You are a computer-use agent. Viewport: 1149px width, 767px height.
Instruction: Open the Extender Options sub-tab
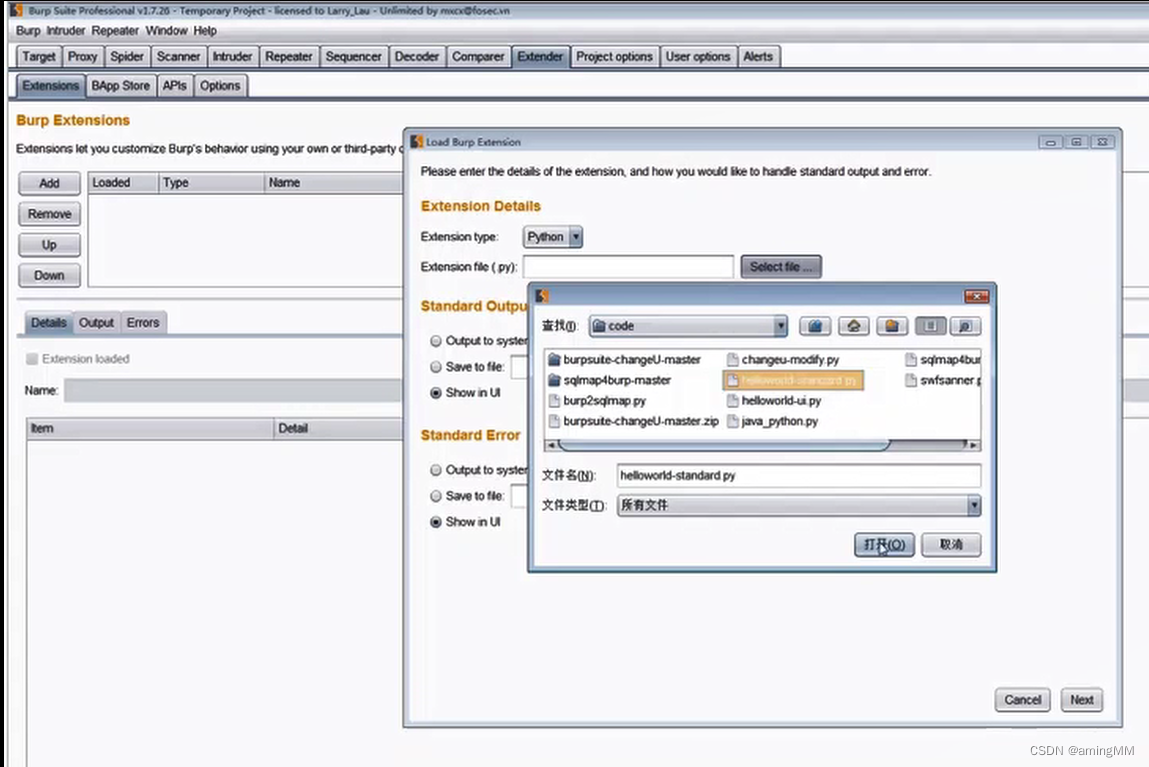pos(220,86)
